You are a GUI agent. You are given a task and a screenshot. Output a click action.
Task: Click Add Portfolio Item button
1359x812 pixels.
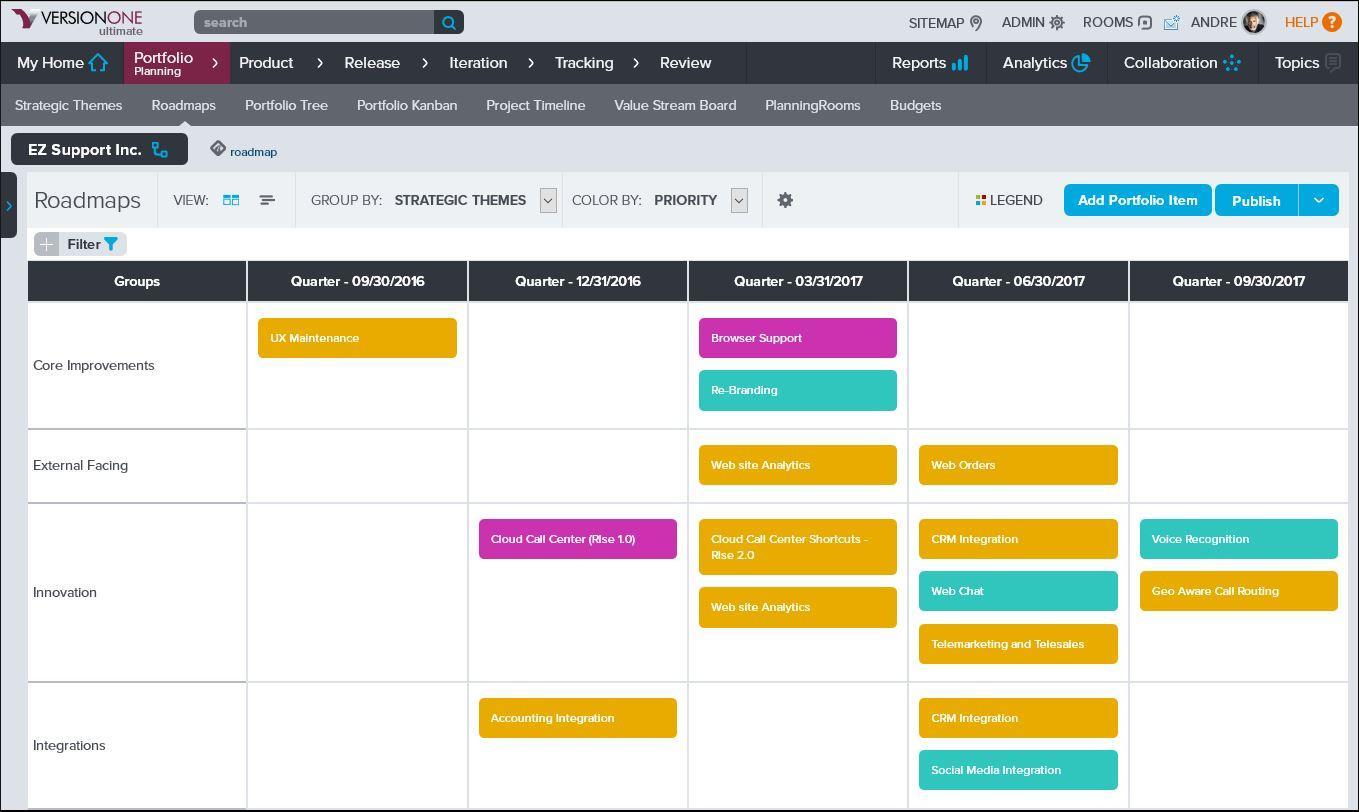click(1137, 200)
